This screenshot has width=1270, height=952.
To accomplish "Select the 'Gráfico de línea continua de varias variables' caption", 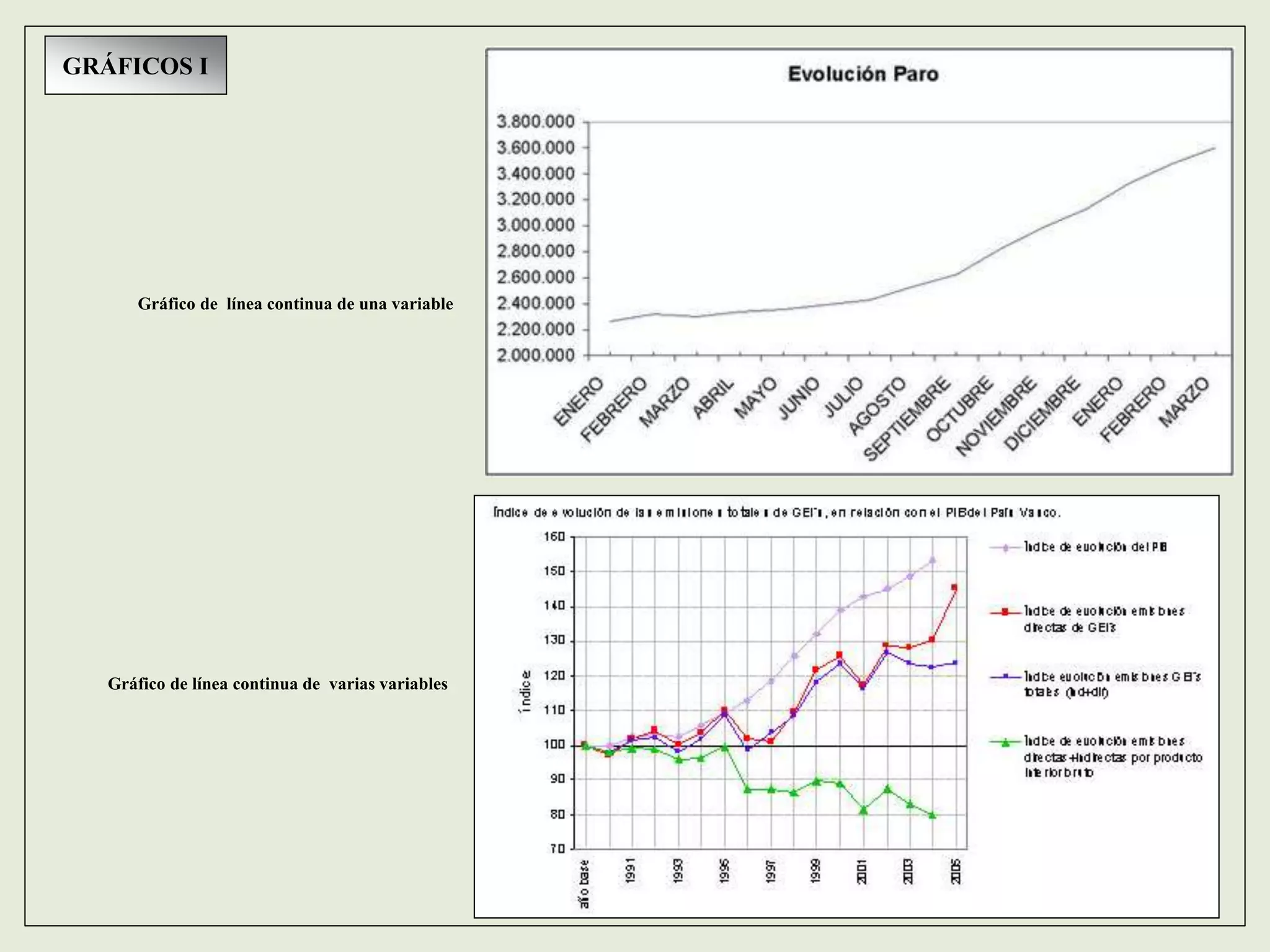I will click(278, 684).
